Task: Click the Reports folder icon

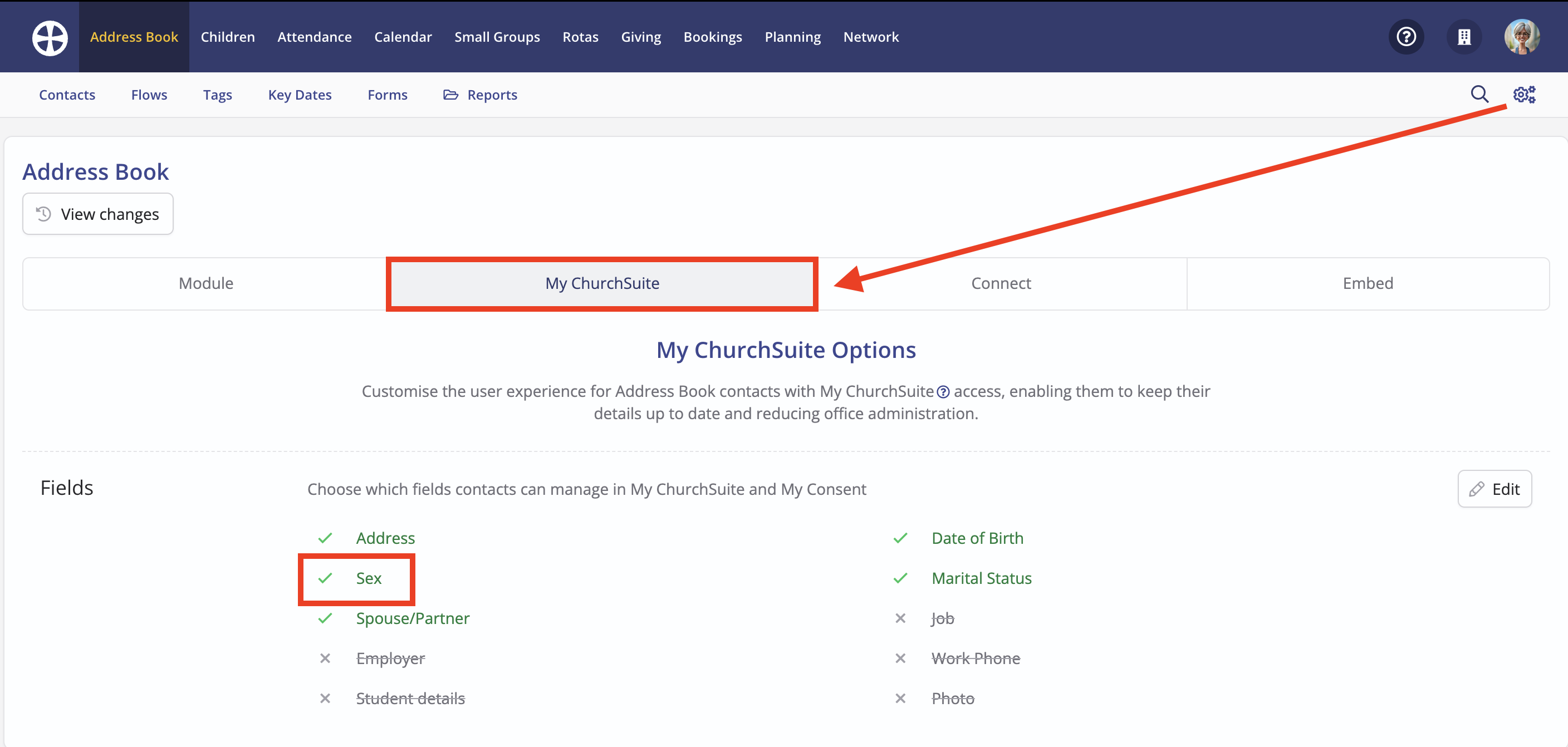Action: pyautogui.click(x=450, y=95)
